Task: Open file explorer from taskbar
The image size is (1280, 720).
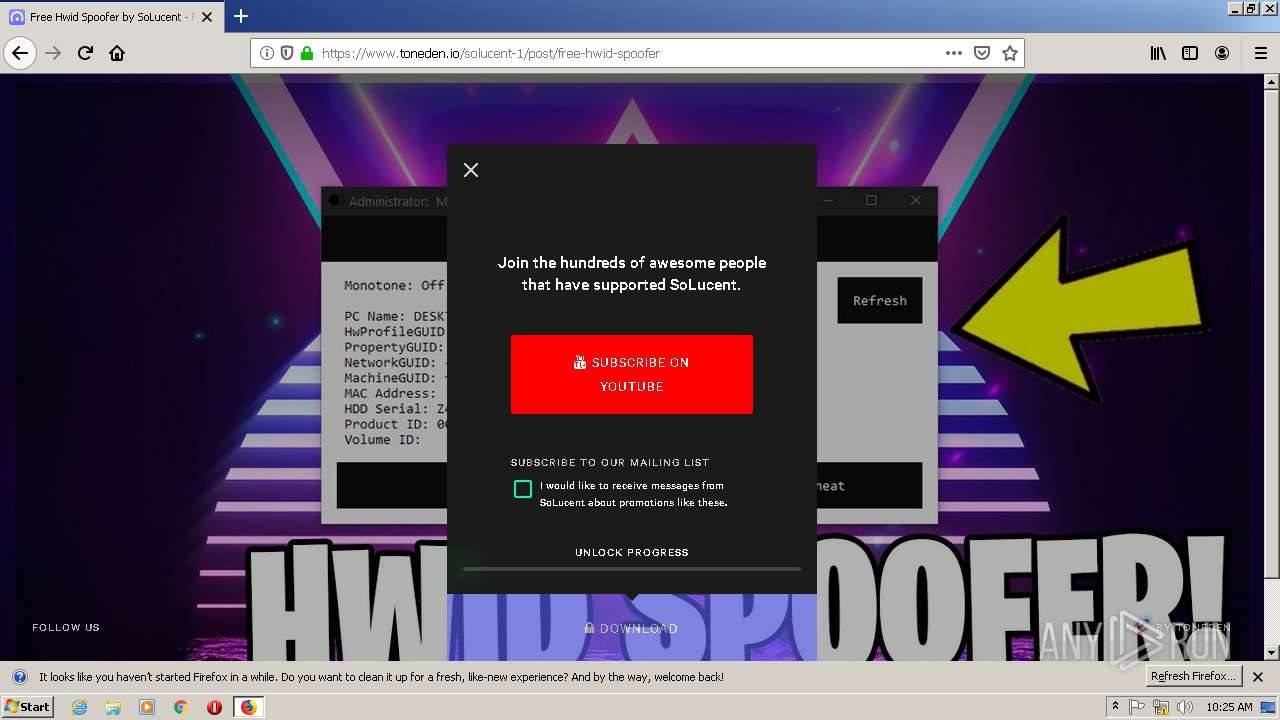Action: coord(113,707)
